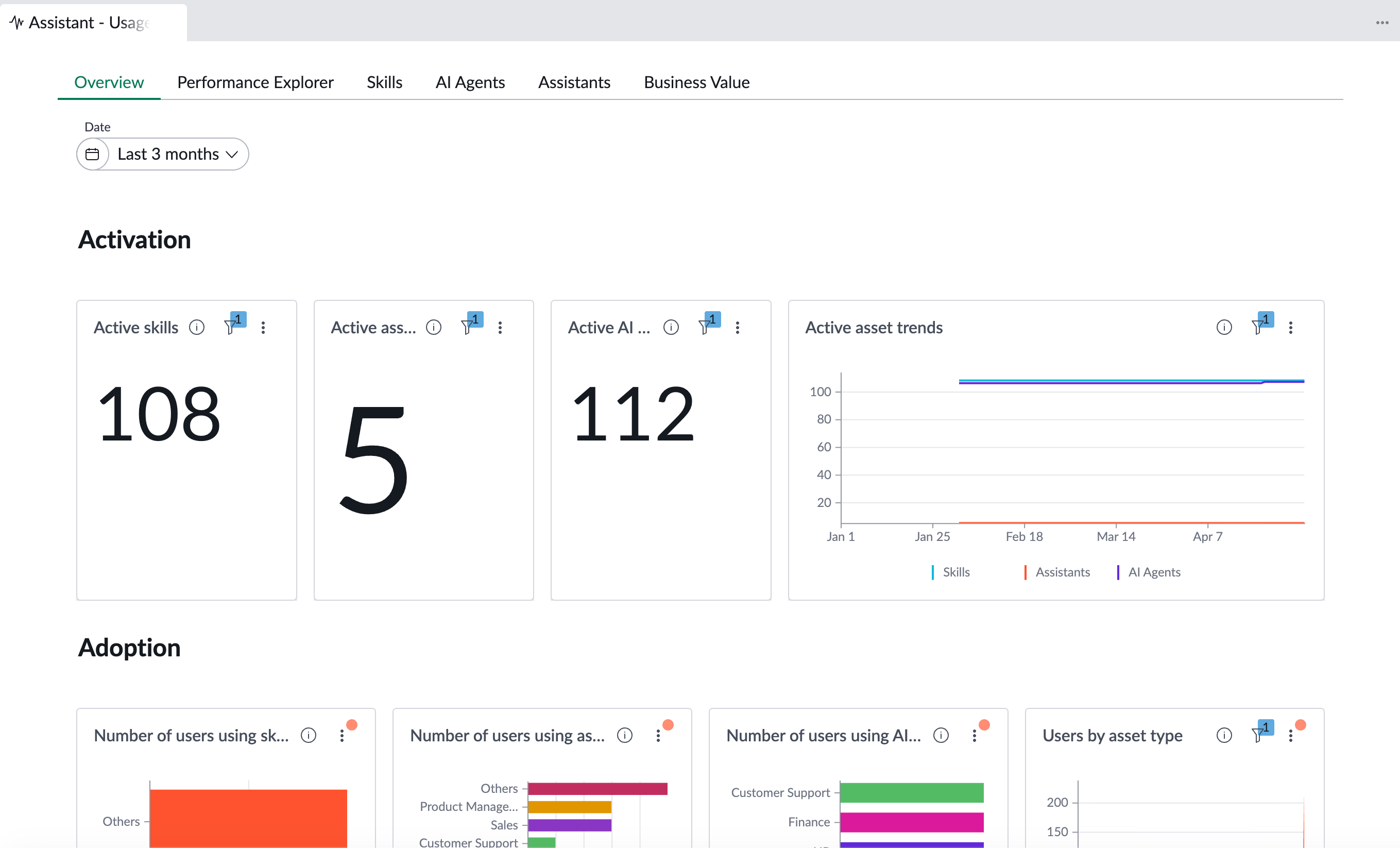
Task: Open the filter on Active asset trends
Action: tap(1262, 324)
